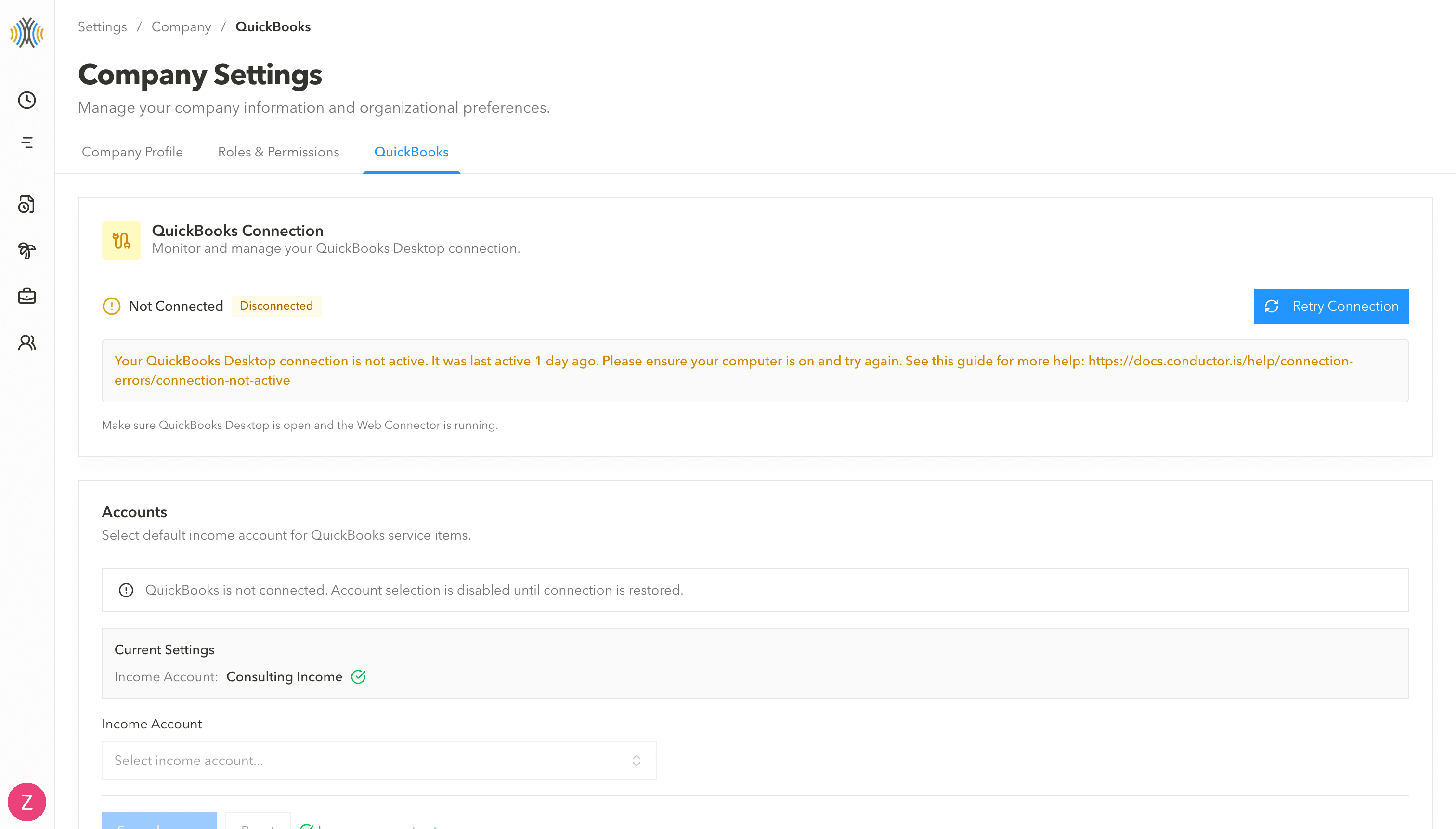Click the pink Z user avatar
Viewport: 1456px width, 829px height.
coord(27,802)
